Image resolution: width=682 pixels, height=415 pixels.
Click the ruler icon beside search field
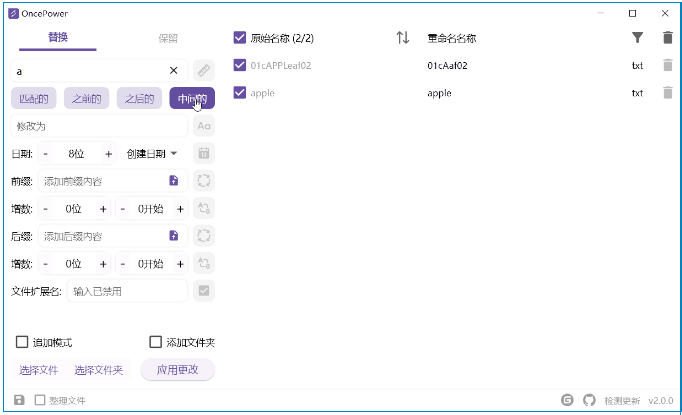[204, 70]
